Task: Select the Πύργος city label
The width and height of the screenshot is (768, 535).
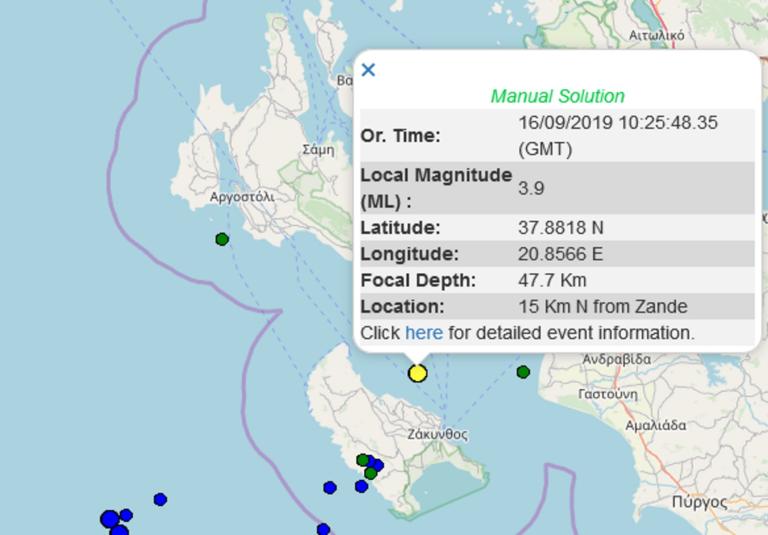Action: (699, 502)
